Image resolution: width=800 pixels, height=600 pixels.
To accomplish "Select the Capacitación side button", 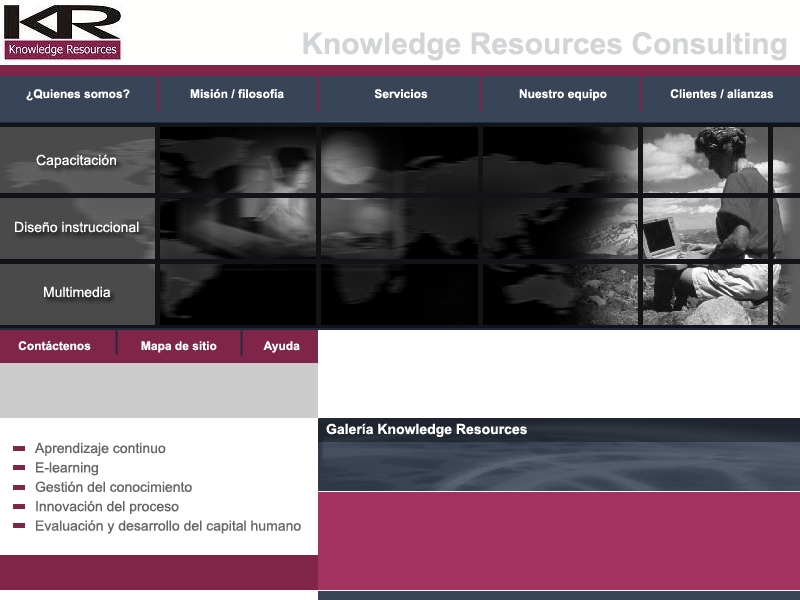I will (77, 160).
